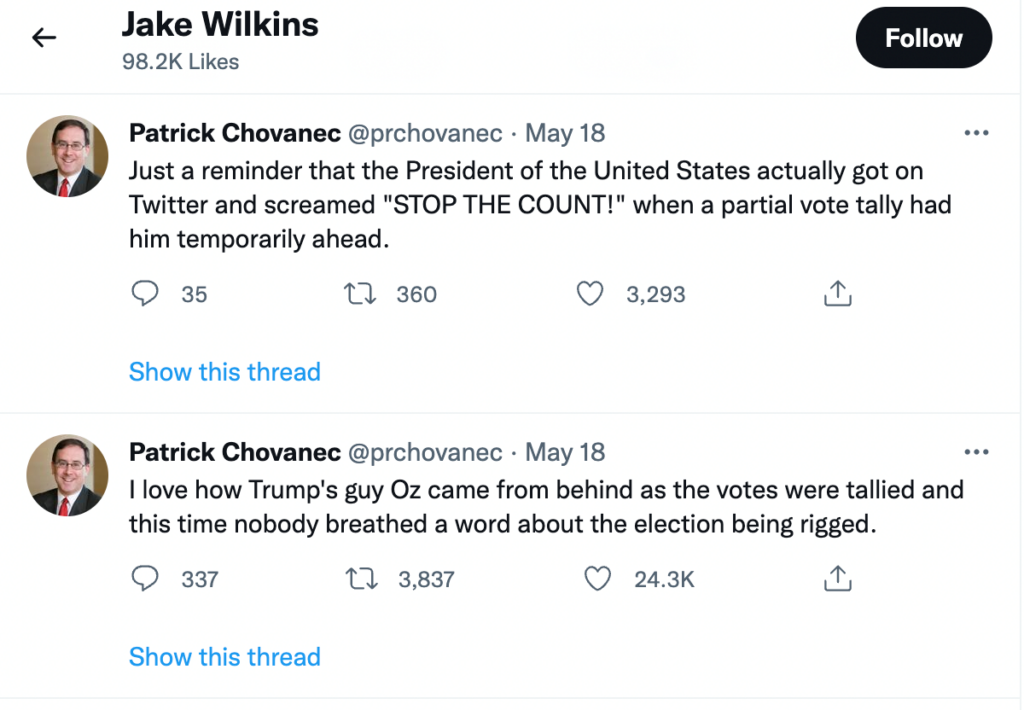This screenshot has width=1024, height=710.
Task: Open more options on first tweet
Action: pyautogui.click(x=975, y=133)
